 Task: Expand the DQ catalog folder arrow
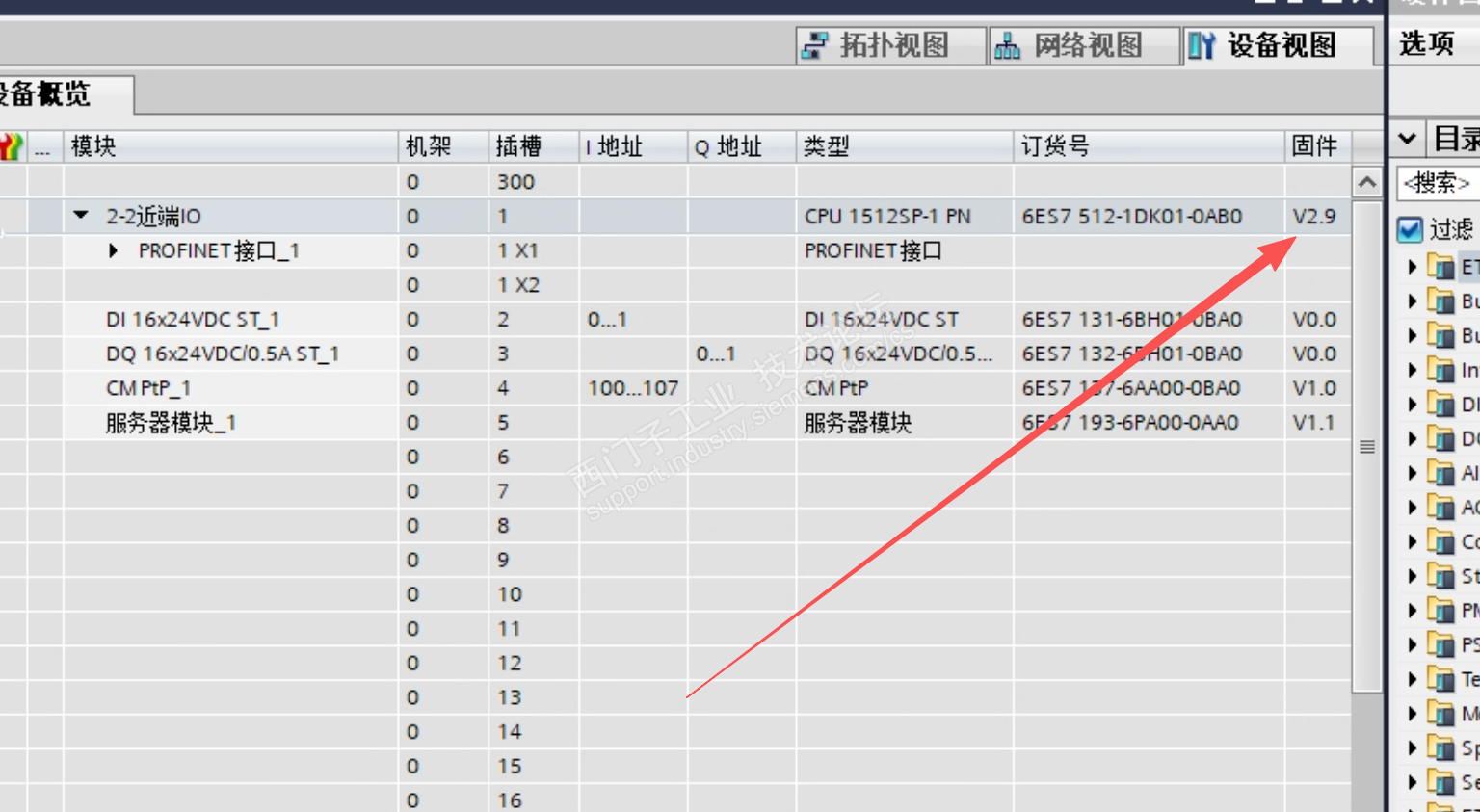pyautogui.click(x=1413, y=438)
